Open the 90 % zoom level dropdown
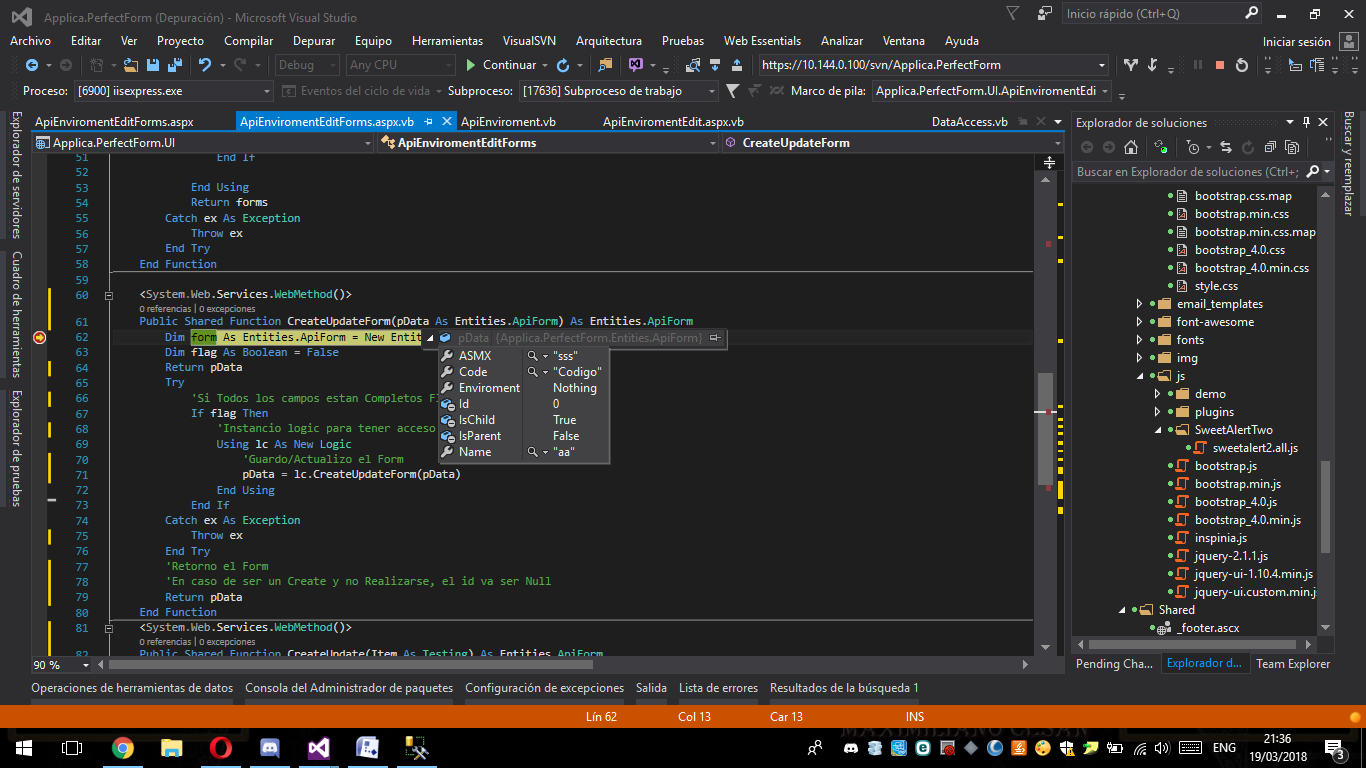1366x768 pixels. click(85, 665)
